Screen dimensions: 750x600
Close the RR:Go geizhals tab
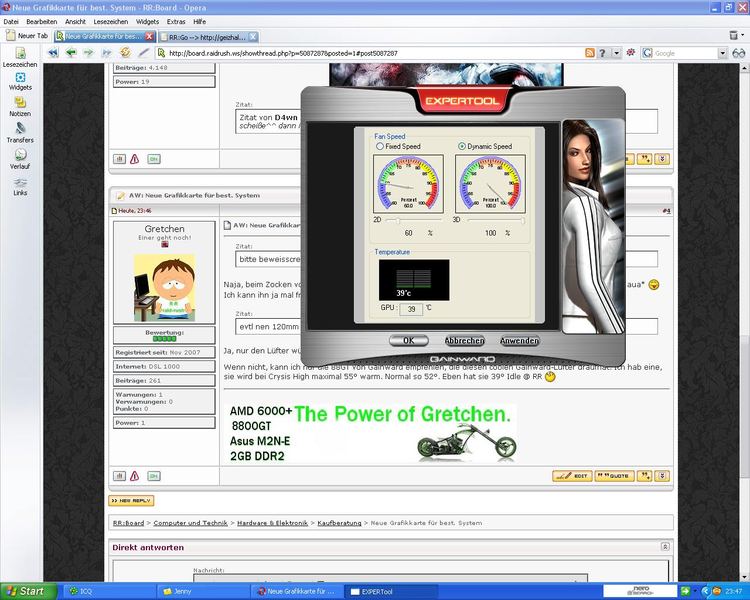click(x=253, y=36)
